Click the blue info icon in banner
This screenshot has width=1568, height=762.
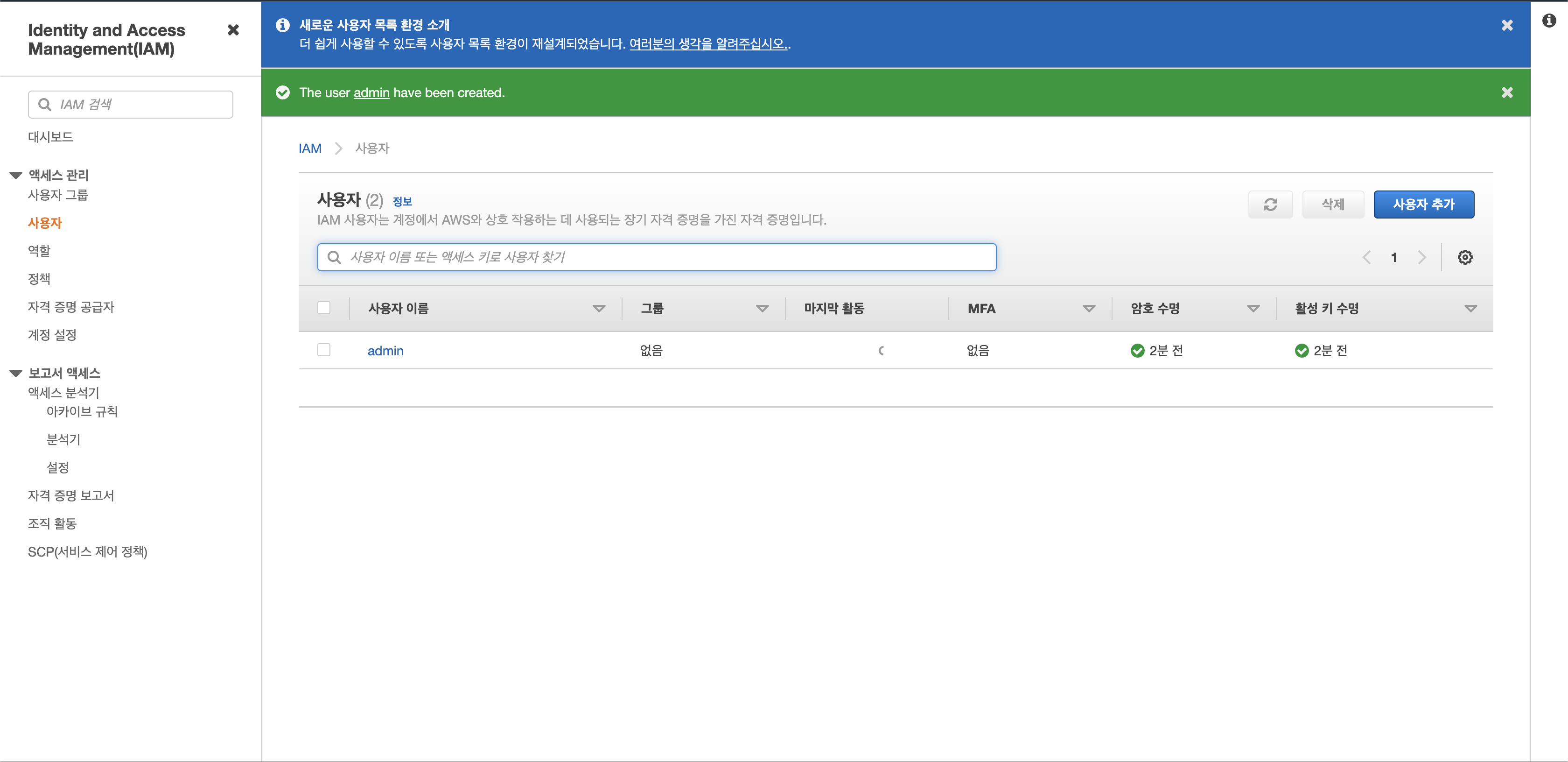pos(282,25)
